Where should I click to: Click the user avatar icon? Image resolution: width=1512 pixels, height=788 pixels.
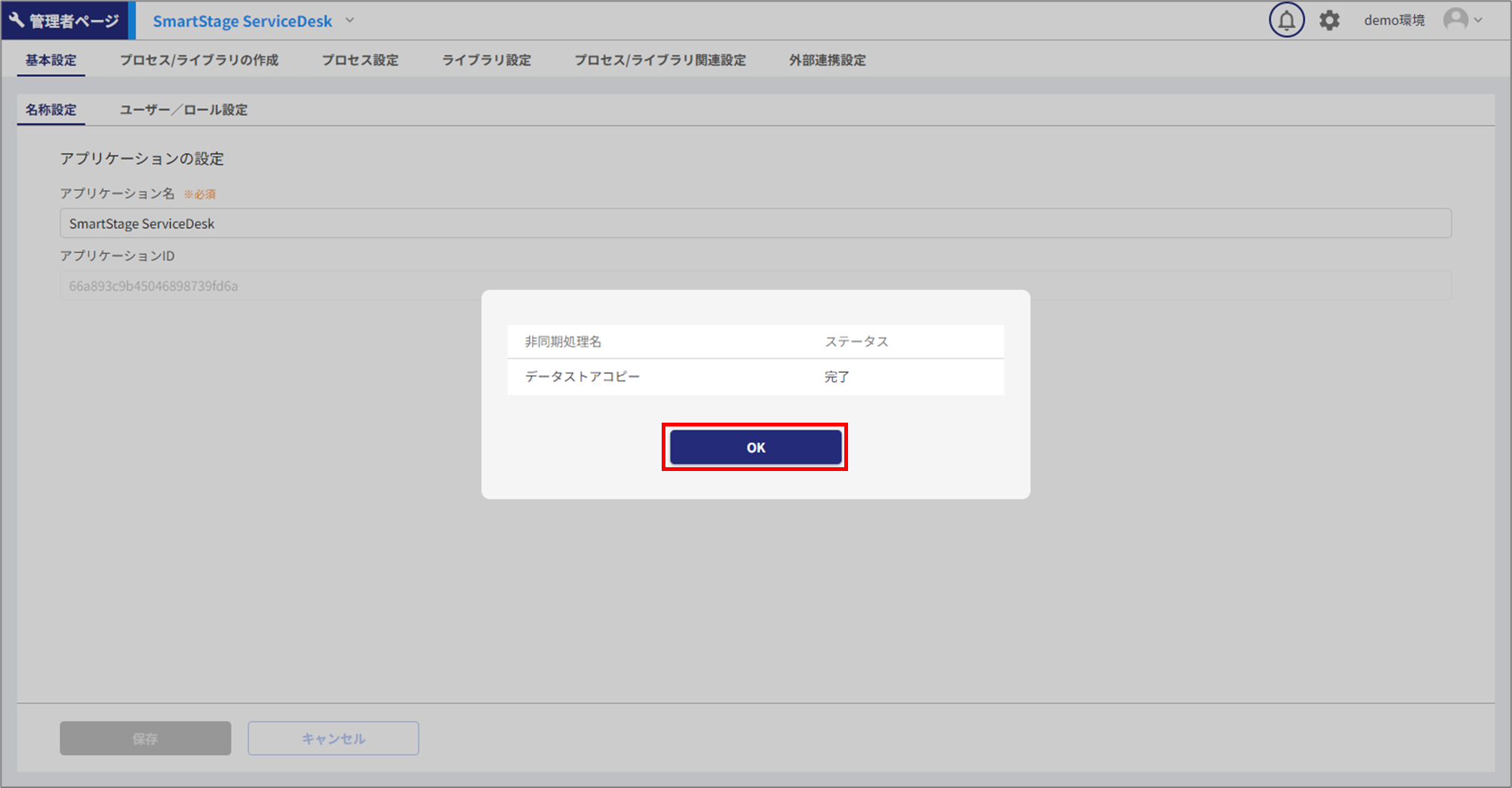[x=1455, y=20]
